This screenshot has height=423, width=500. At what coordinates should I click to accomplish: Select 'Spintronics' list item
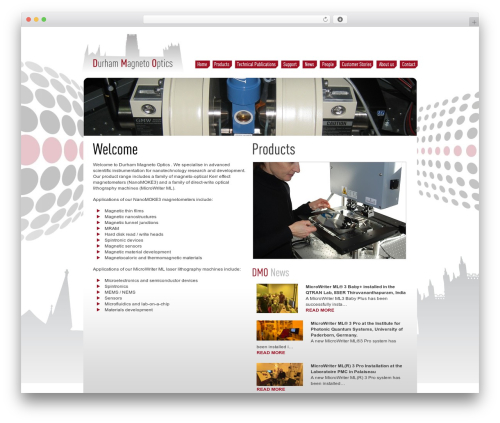116,286
